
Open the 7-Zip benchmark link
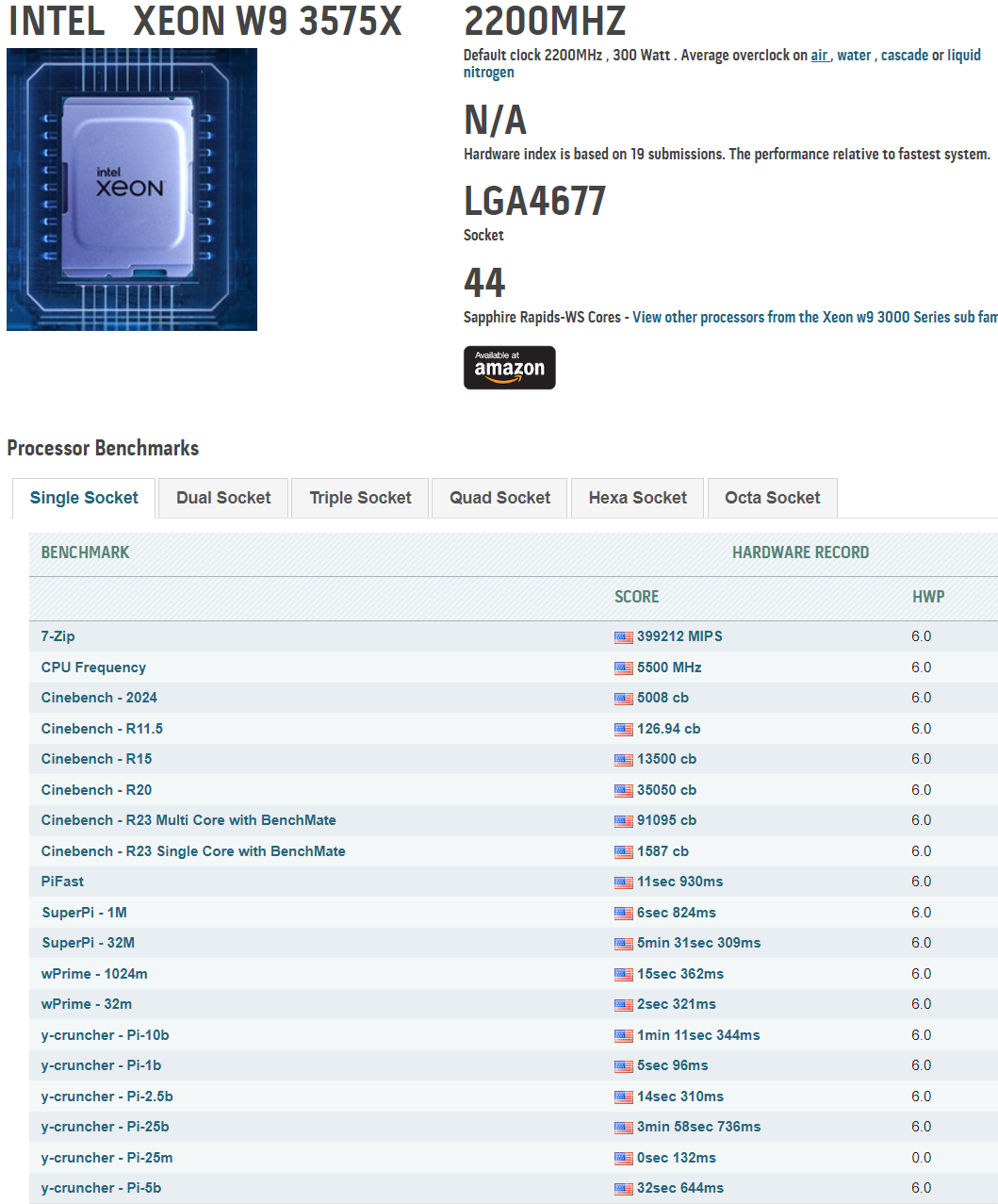point(57,636)
